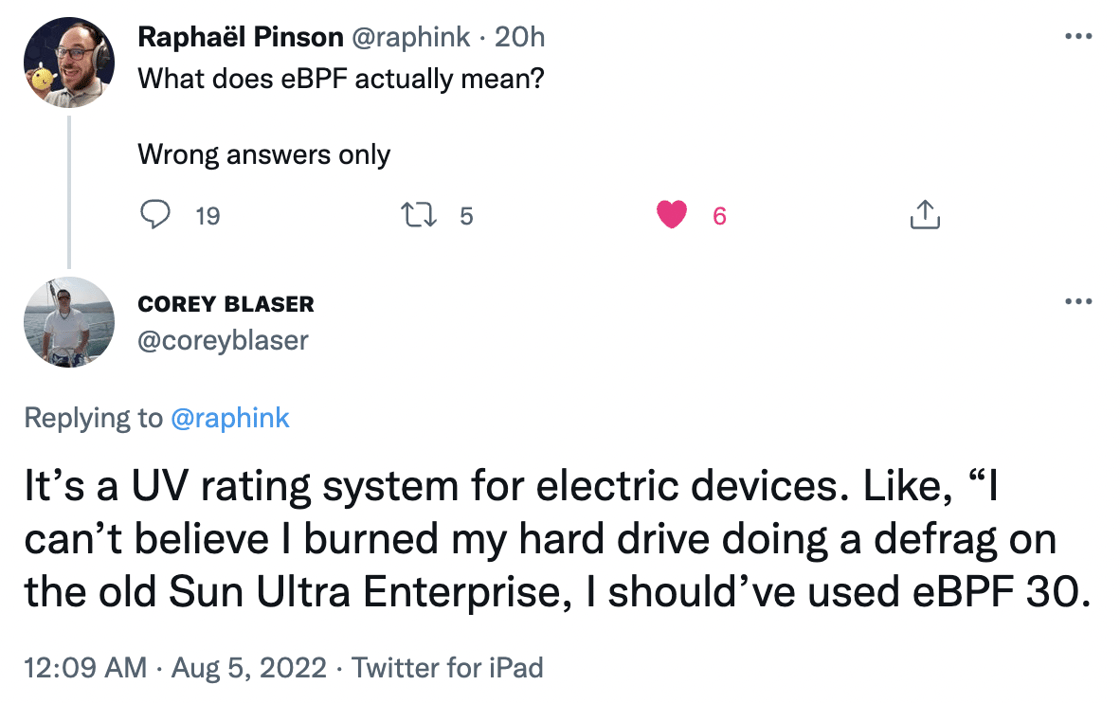Open the share icon on the first tweet
The image size is (1120, 703).
(x=925, y=215)
